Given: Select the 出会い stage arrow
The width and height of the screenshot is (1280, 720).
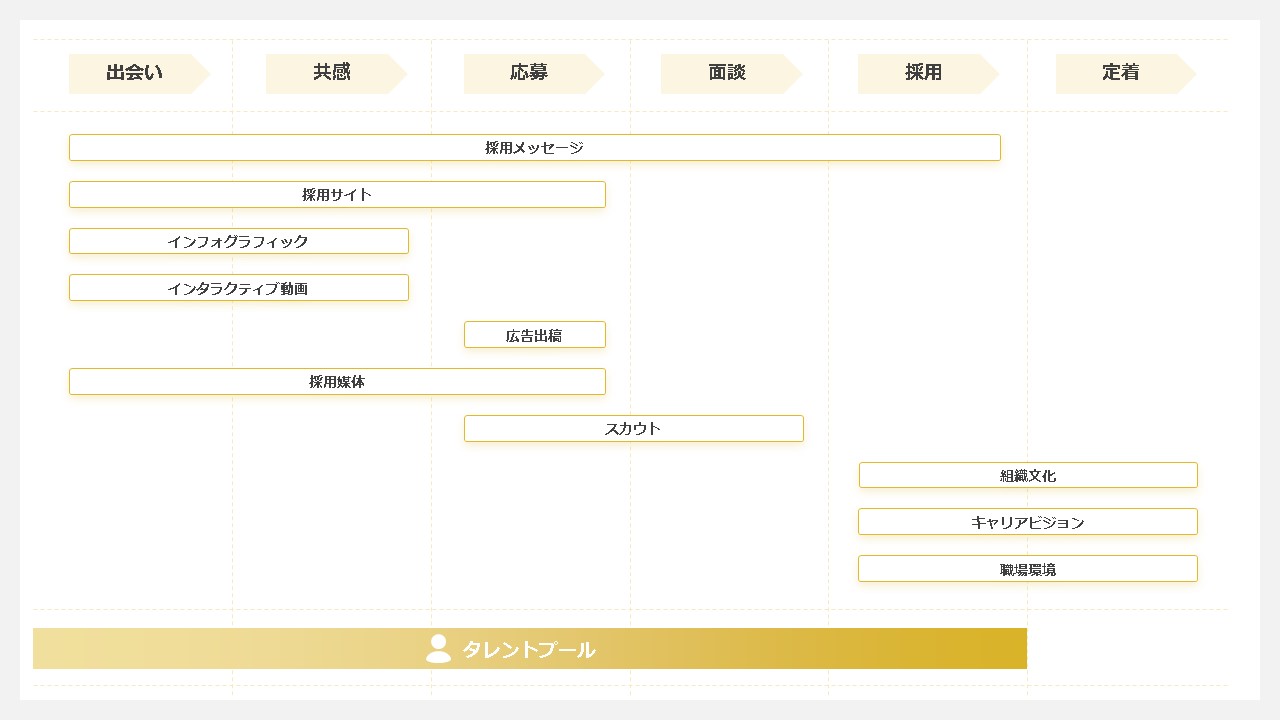Looking at the screenshot, I should pos(133,73).
